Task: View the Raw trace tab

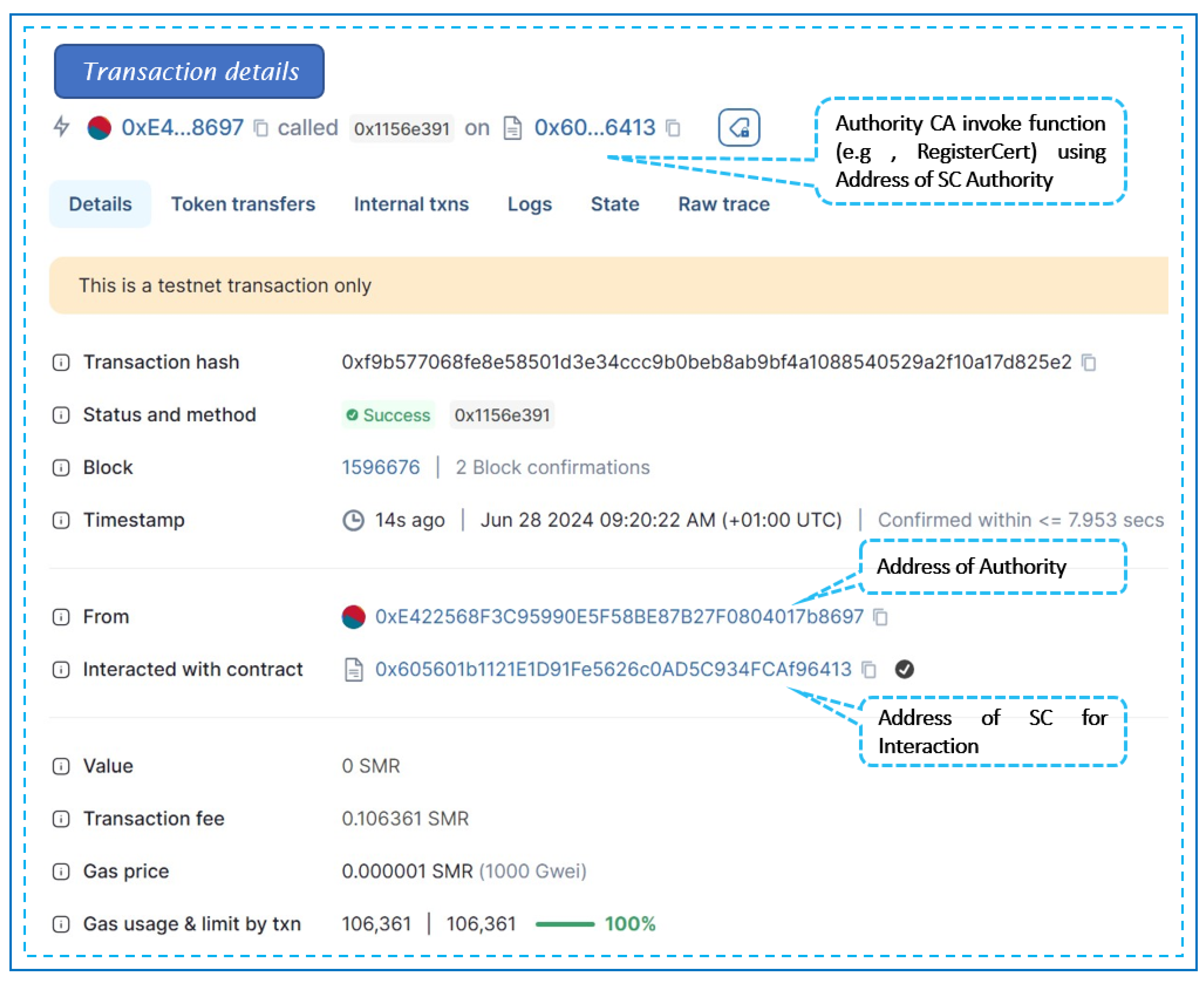Action: click(x=724, y=204)
